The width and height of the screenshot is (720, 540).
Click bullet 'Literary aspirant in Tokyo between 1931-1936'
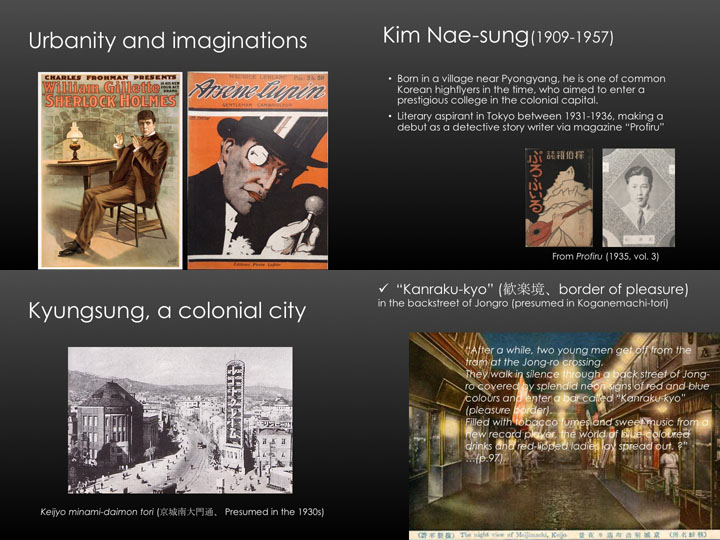[528, 122]
